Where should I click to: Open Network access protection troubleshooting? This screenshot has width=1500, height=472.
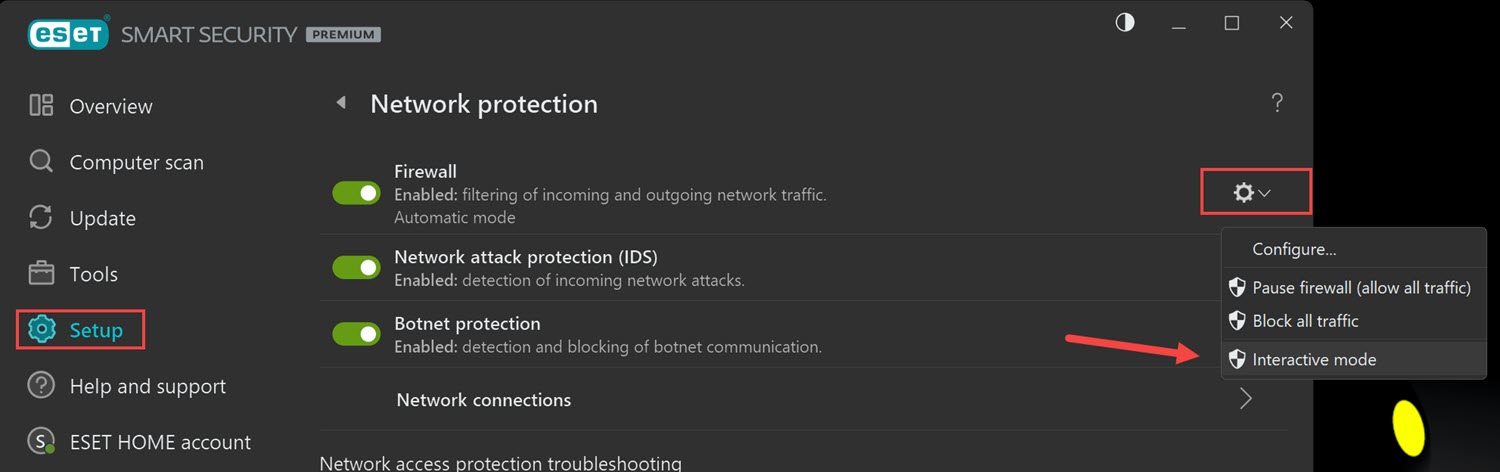tap(500, 463)
